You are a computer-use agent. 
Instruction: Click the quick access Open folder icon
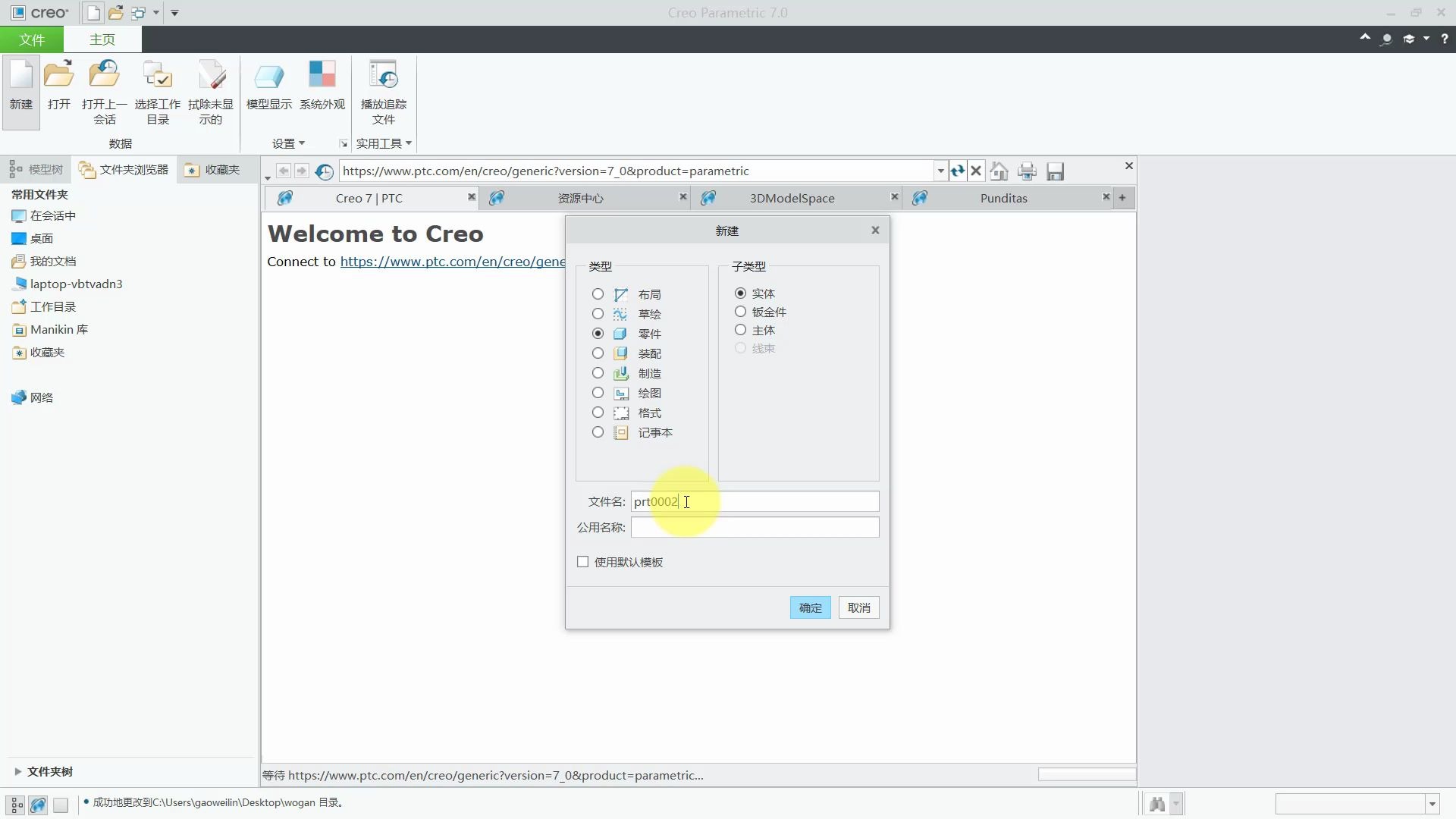point(115,13)
